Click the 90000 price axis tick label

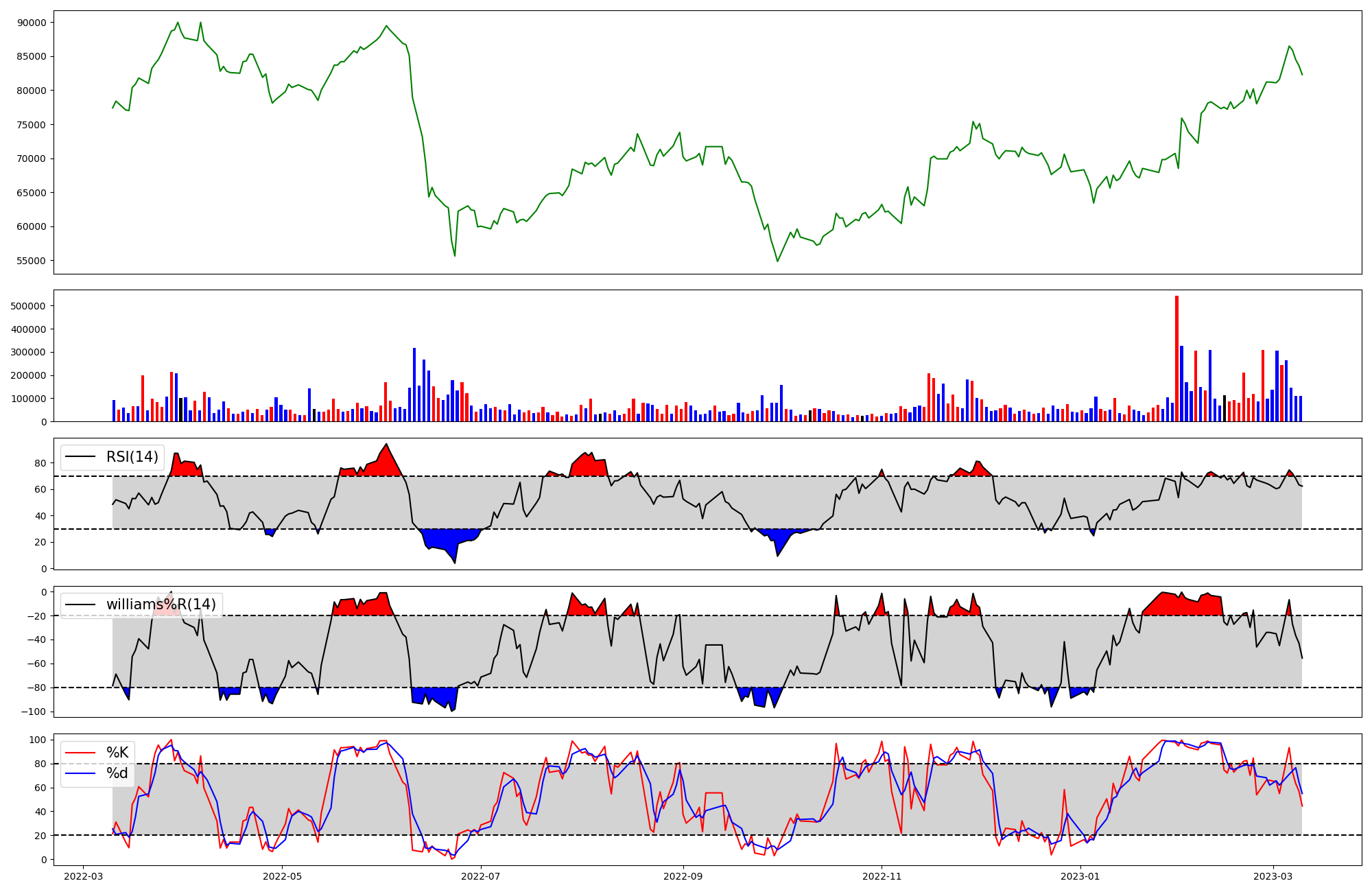(x=32, y=23)
